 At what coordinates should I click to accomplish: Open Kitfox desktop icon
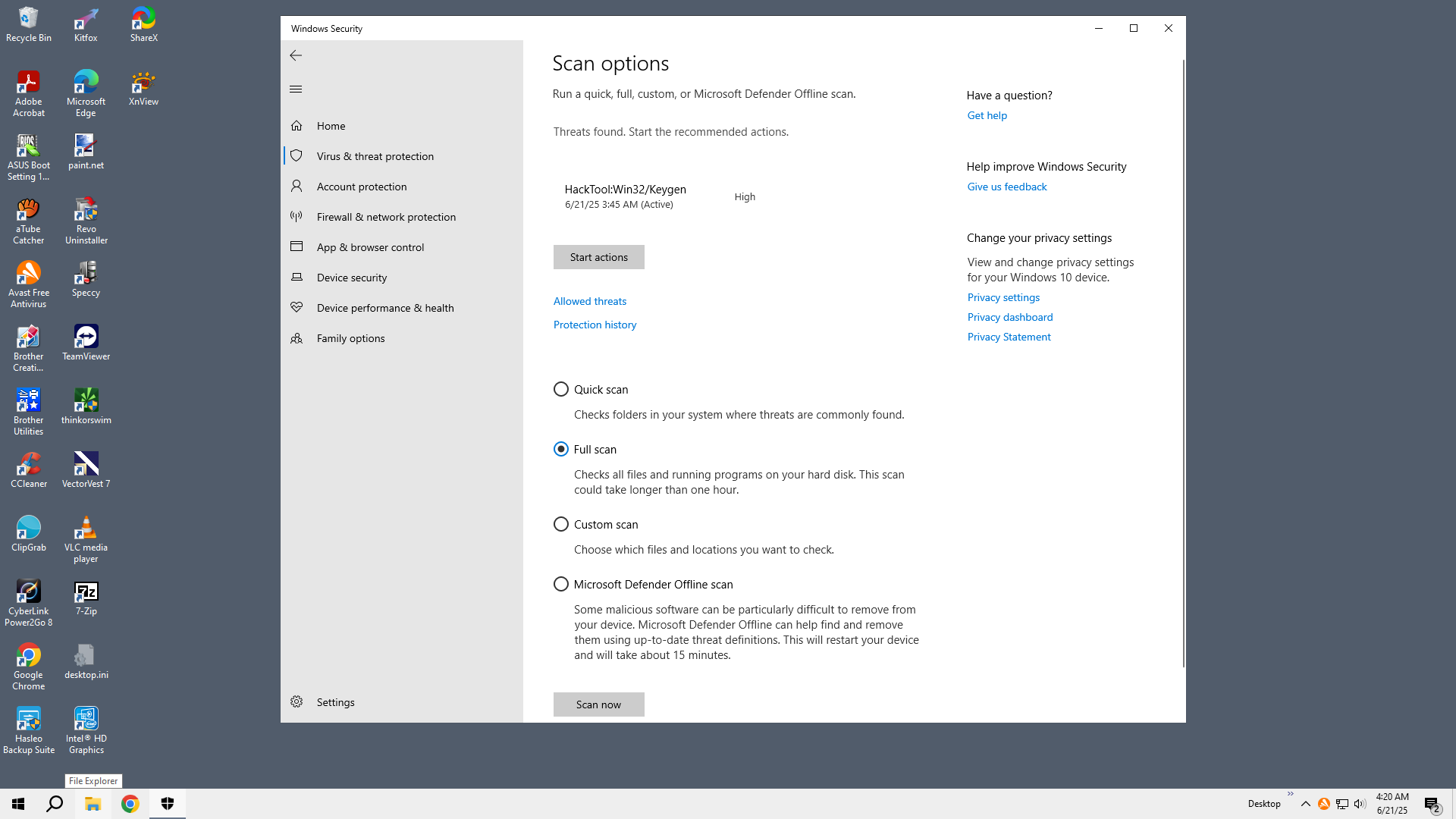point(86,25)
